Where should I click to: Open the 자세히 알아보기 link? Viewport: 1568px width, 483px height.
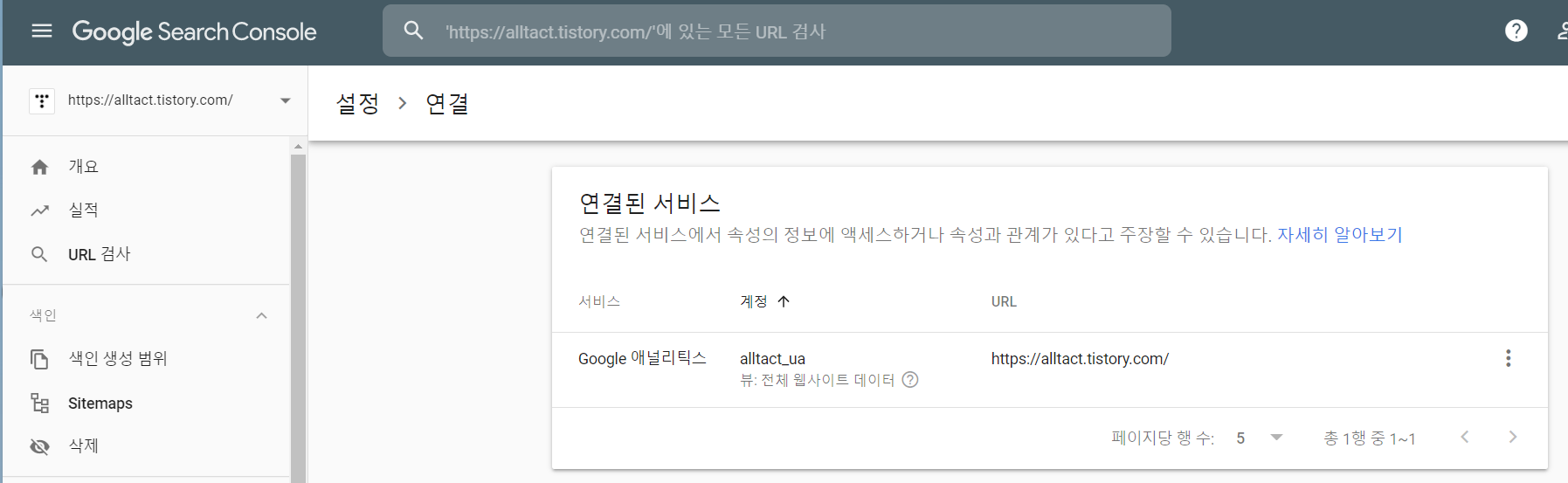click(x=1339, y=235)
